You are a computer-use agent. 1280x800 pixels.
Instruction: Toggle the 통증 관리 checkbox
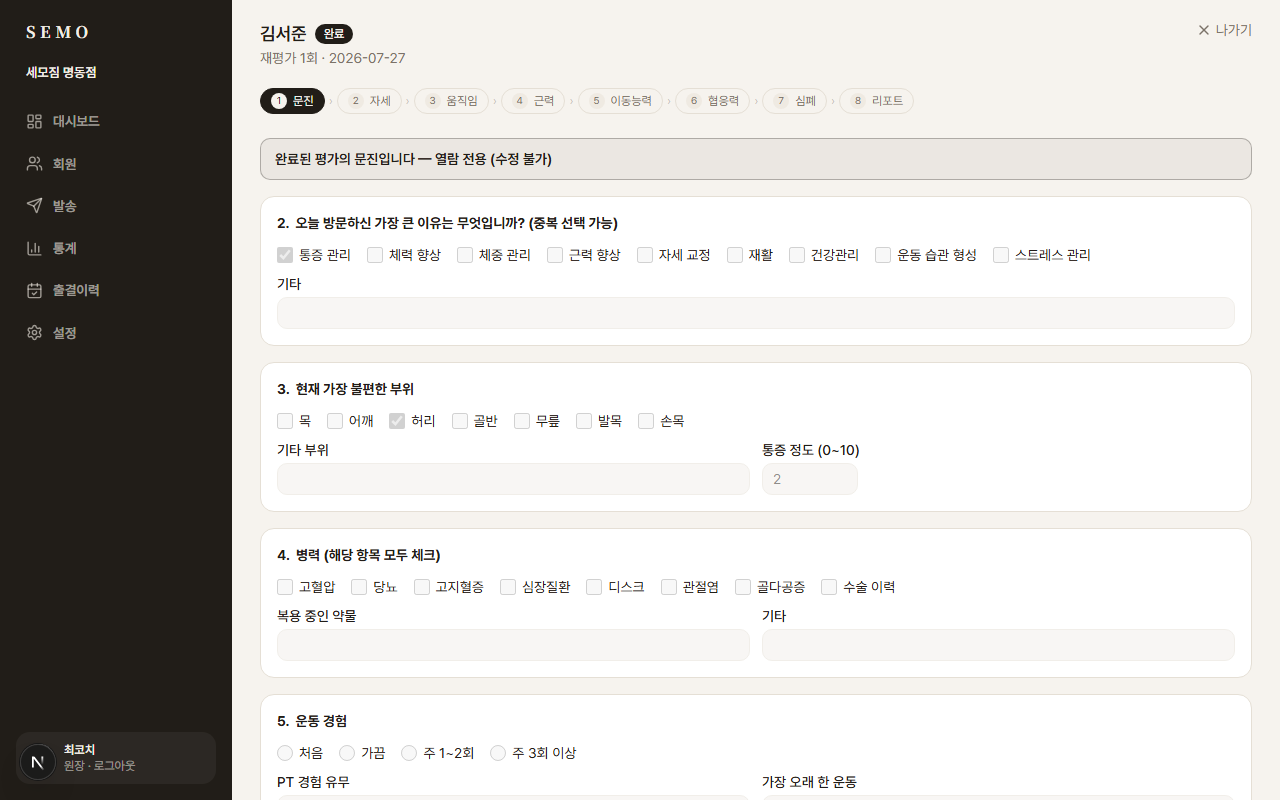(285, 255)
